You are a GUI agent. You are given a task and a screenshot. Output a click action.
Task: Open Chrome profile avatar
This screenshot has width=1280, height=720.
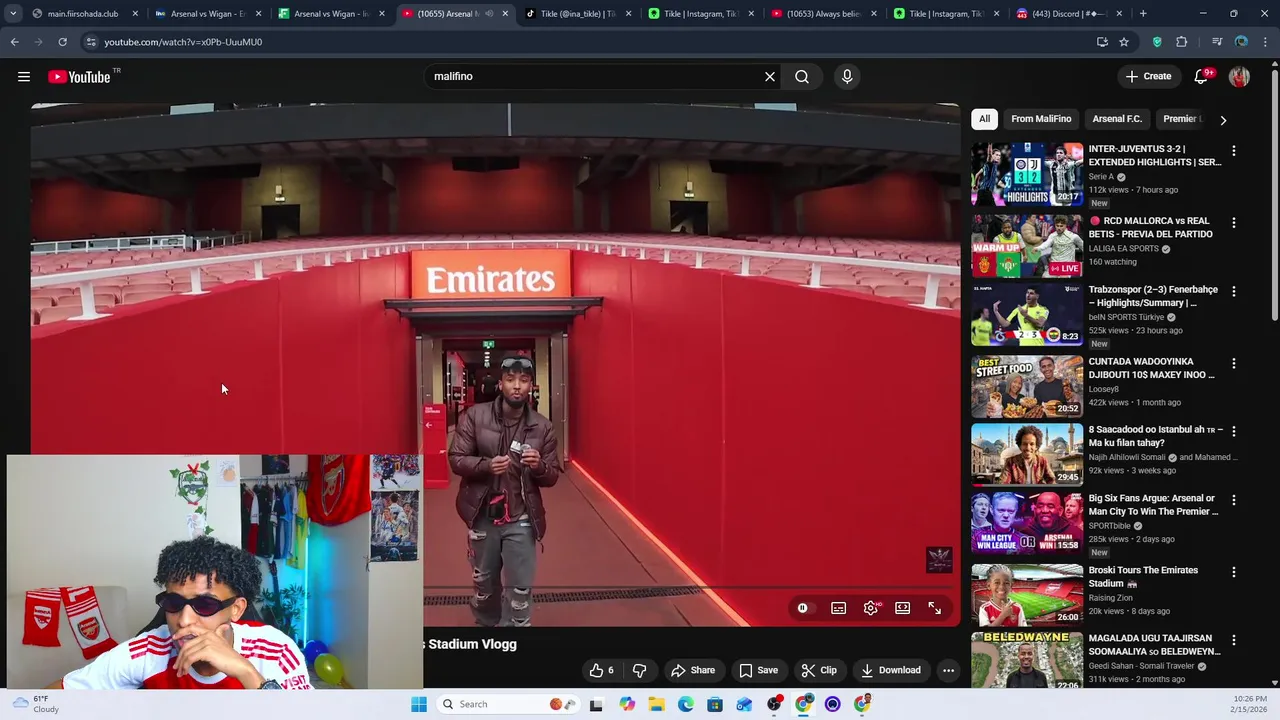coord(1242,42)
